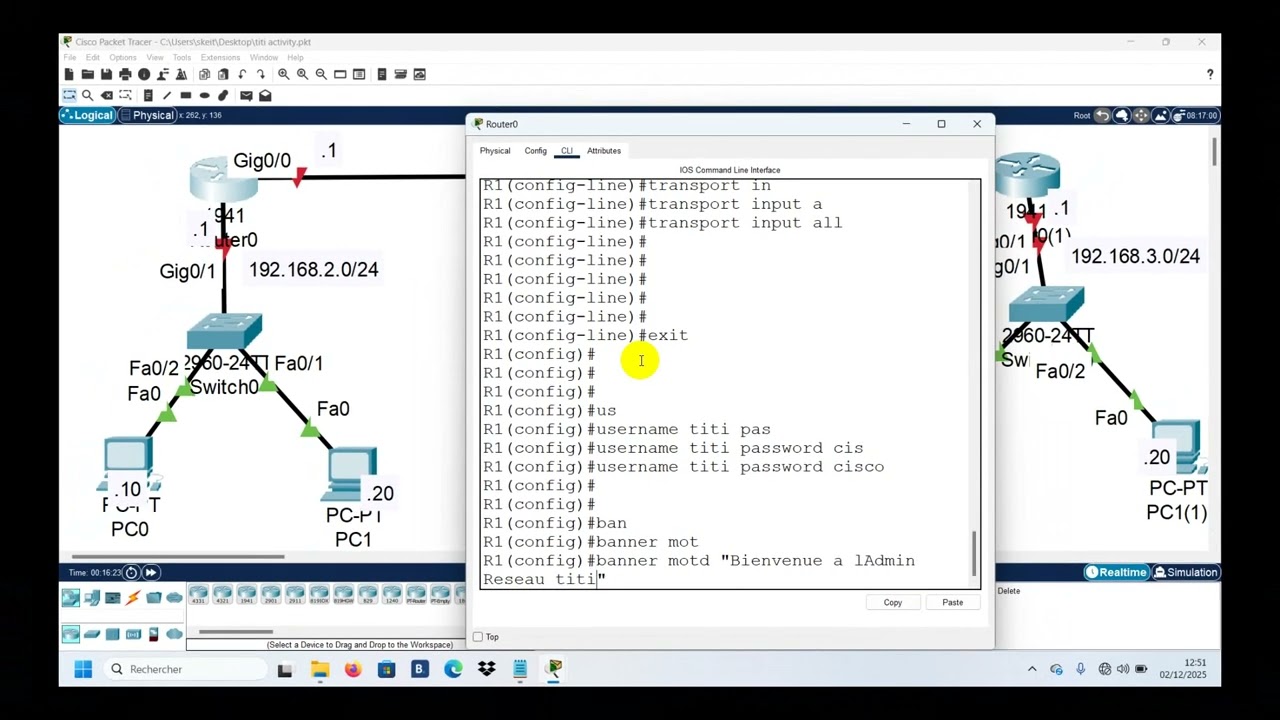Pick the 2911 router from device list
Screen dimensions: 1280x720
pos(295,595)
